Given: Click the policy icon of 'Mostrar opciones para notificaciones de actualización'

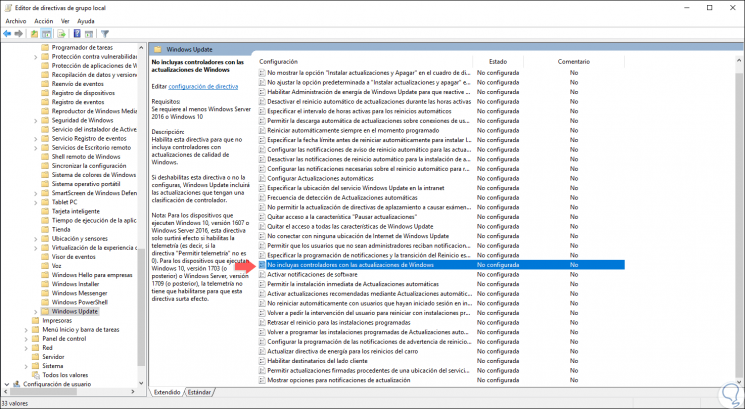Looking at the screenshot, I should pos(262,380).
